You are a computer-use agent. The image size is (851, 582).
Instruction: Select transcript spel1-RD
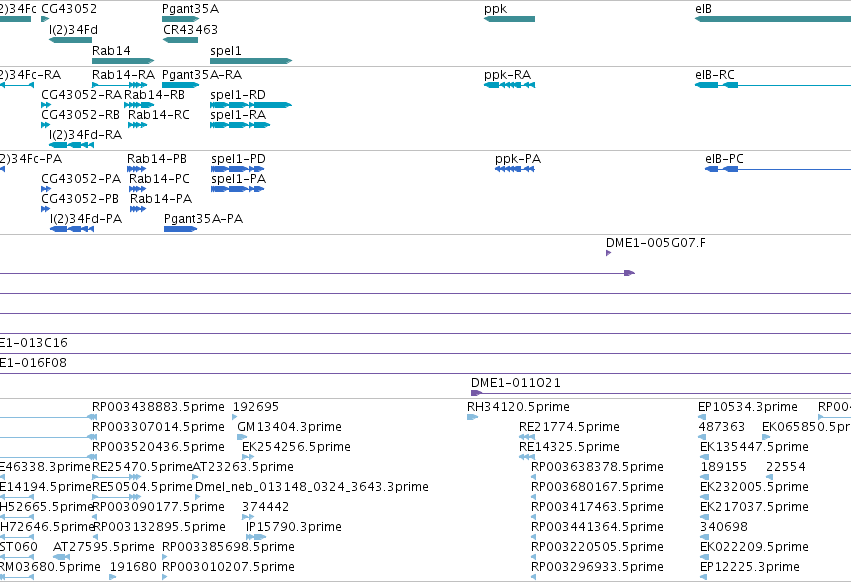[x=251, y=105]
